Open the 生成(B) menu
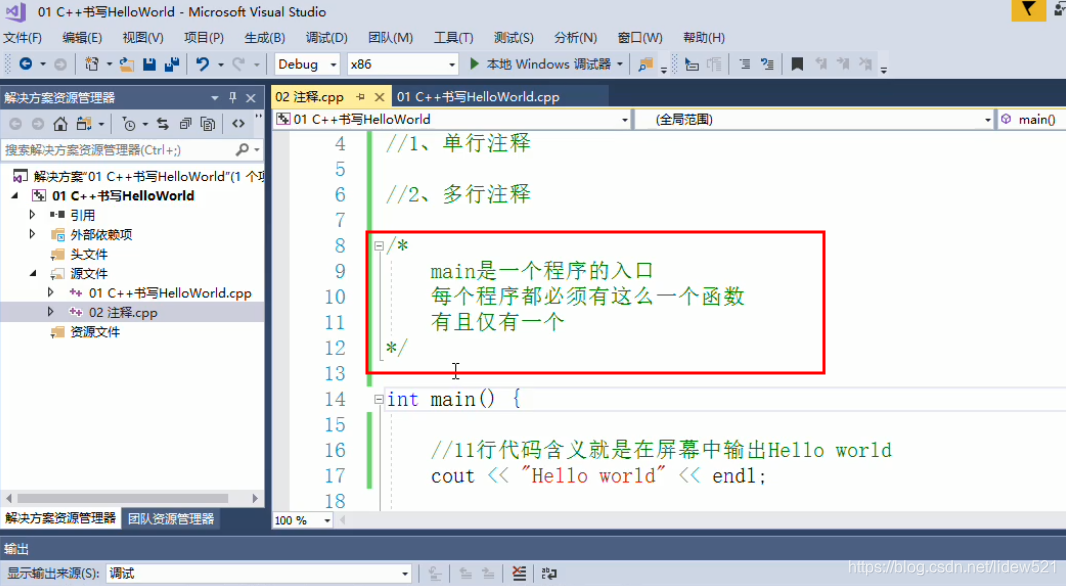This screenshot has height=586, width=1066. 264,38
